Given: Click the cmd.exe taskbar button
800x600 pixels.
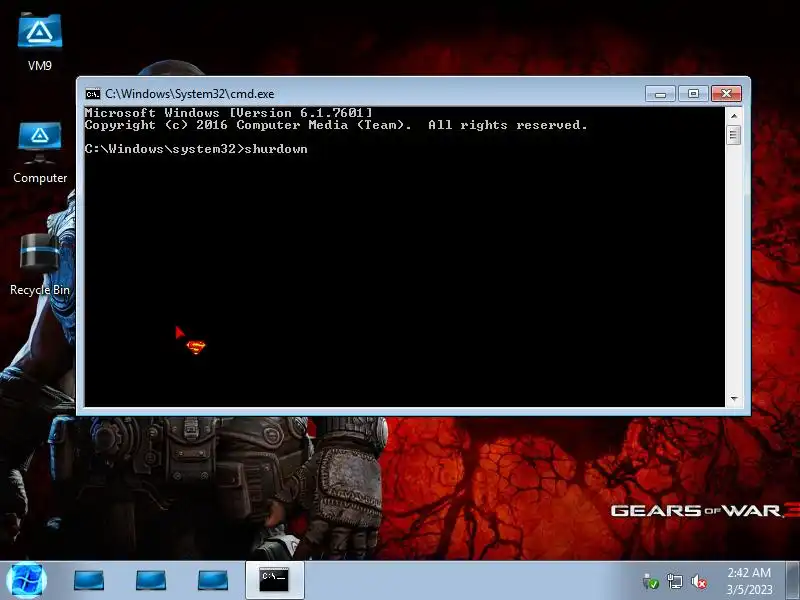Looking at the screenshot, I should (x=274, y=580).
